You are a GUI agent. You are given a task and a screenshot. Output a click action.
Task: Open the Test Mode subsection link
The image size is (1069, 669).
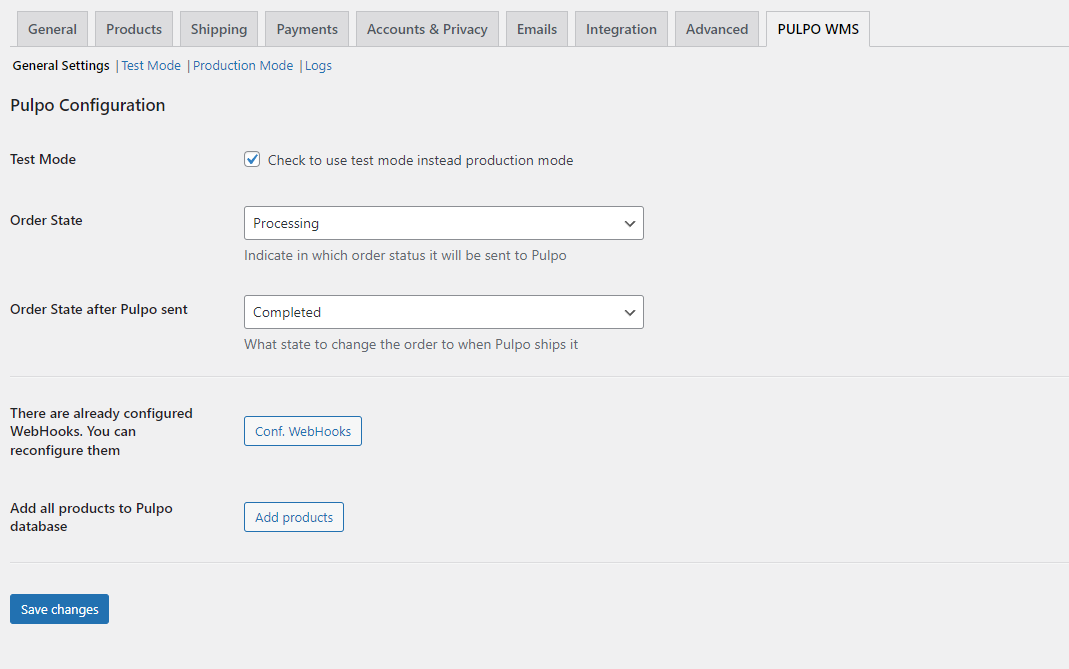coord(151,65)
